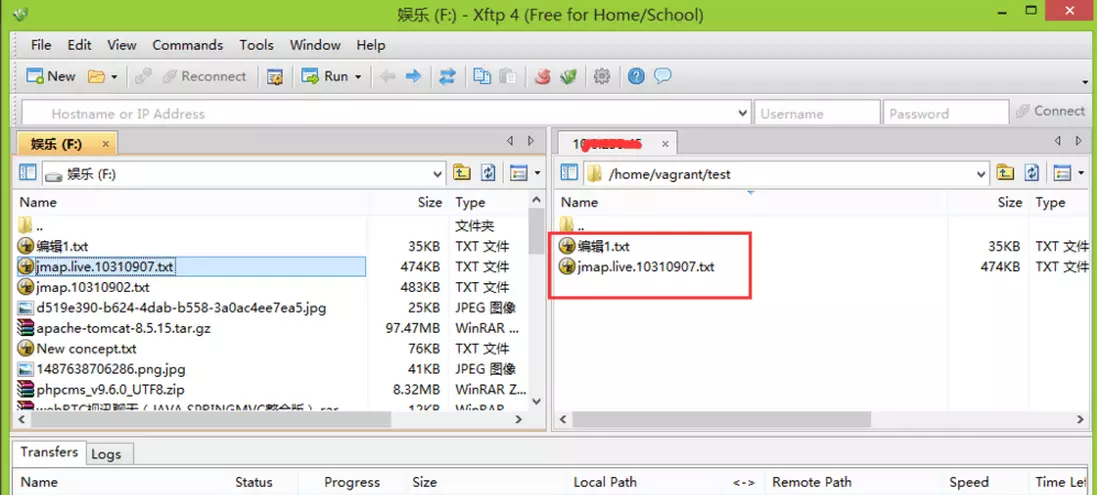Select jmap.live.10310907.txt in the remote pane
Image resolution: width=1097 pixels, height=495 pixels.
tap(646, 266)
